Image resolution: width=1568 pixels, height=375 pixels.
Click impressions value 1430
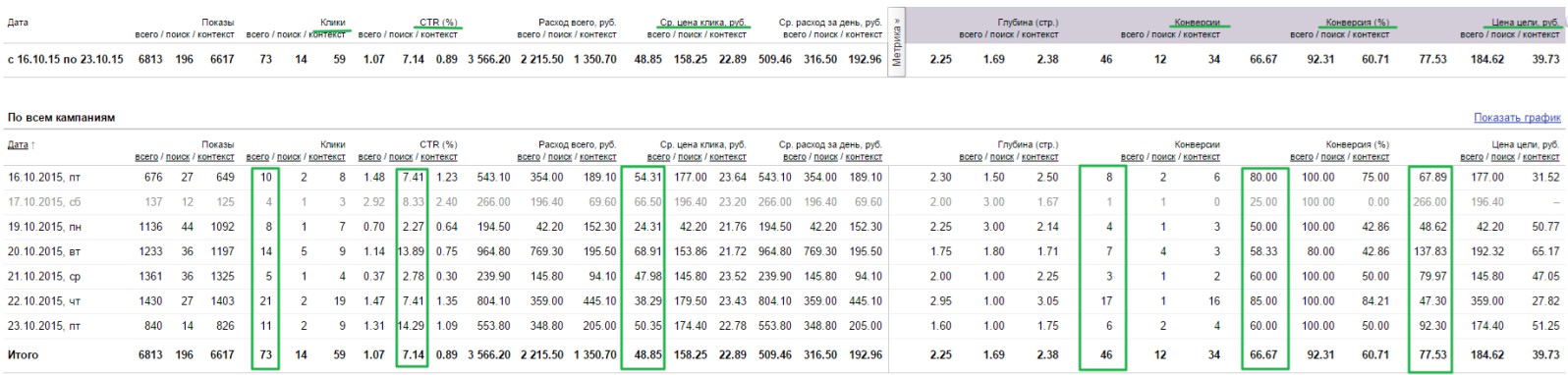coord(150,301)
